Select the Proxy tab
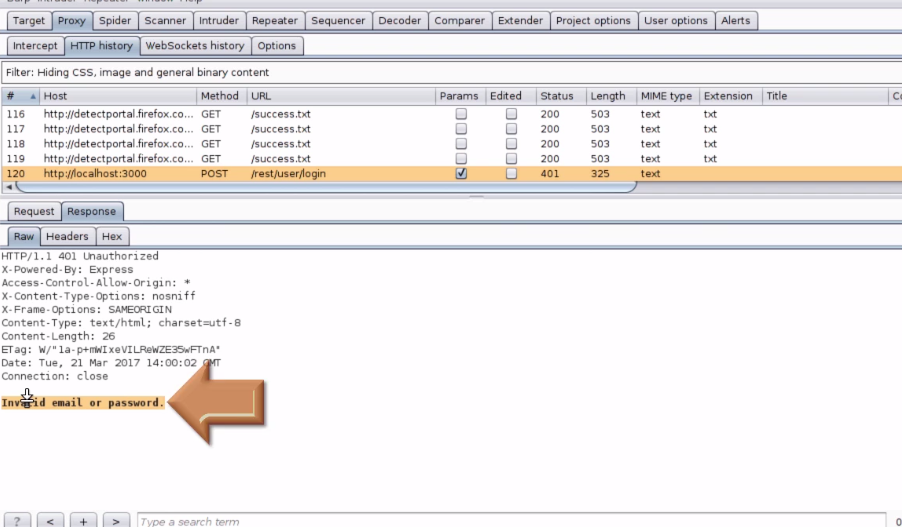Image resolution: width=902 pixels, height=527 pixels. (x=71, y=21)
